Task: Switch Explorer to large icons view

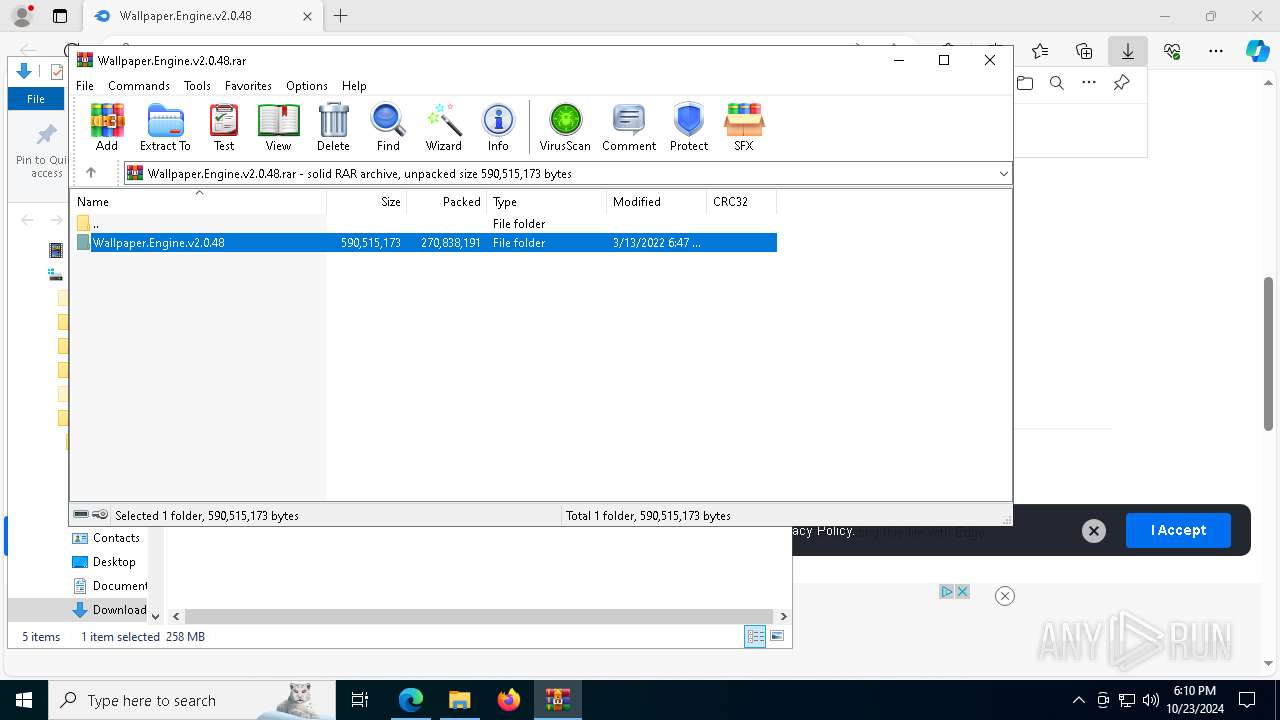Action: pyautogui.click(x=777, y=636)
